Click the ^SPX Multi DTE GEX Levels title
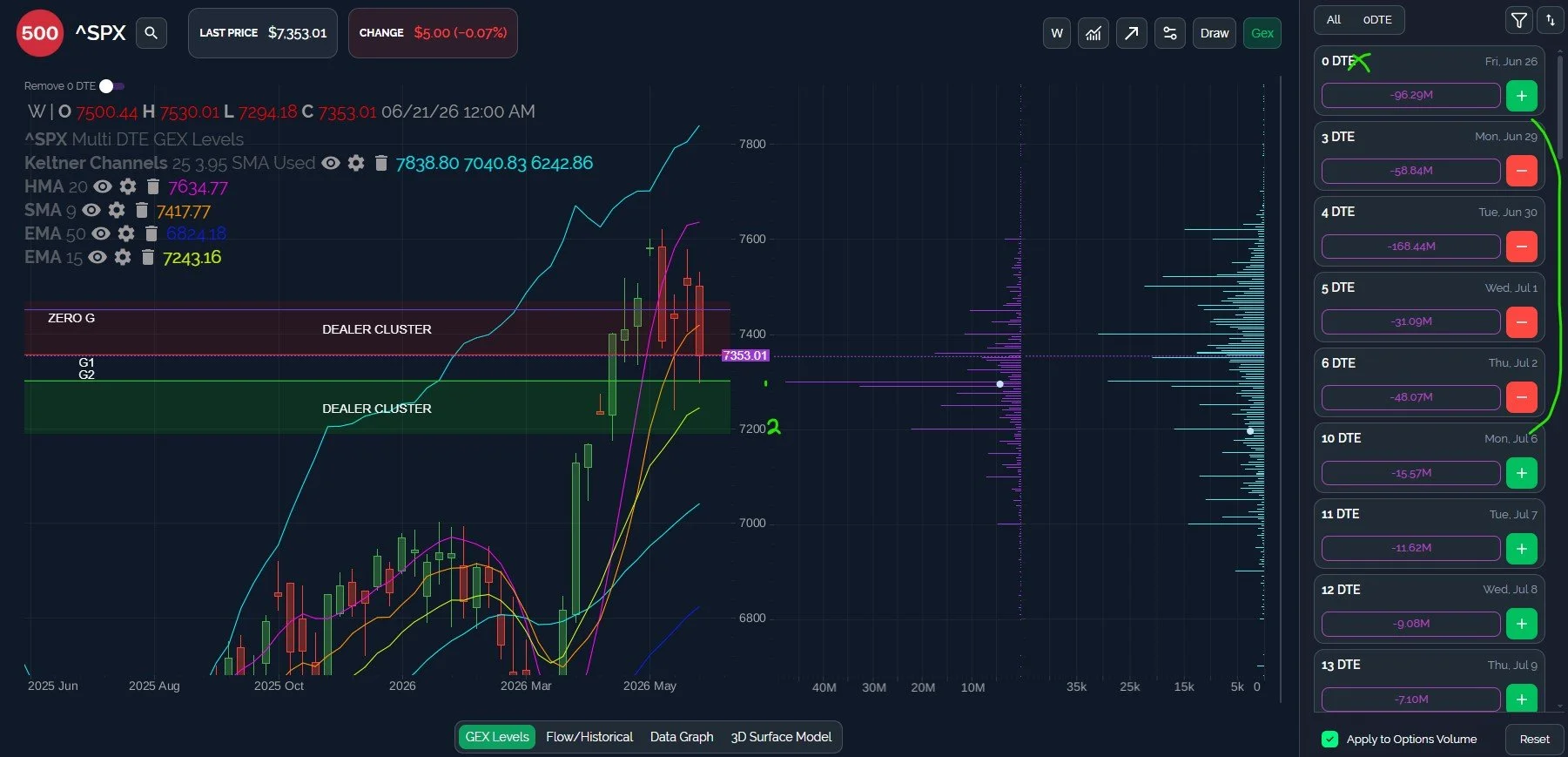 134,139
